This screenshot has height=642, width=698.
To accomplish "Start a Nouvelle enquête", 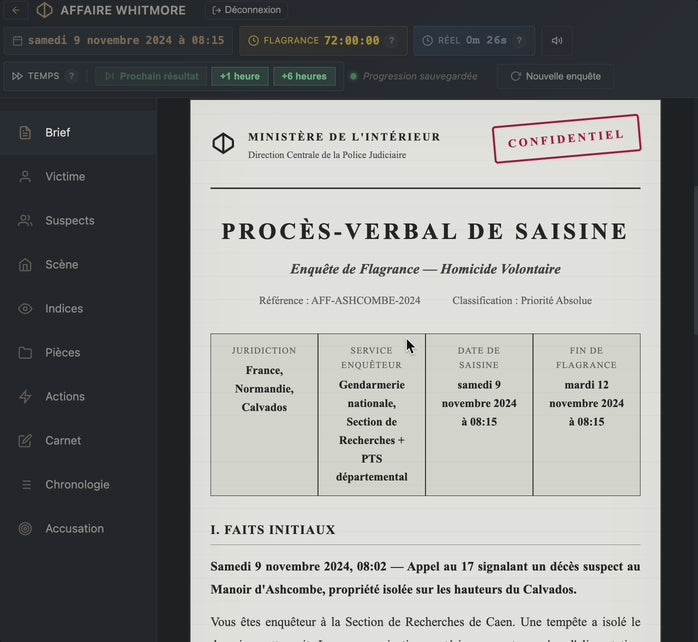I will click(x=555, y=76).
